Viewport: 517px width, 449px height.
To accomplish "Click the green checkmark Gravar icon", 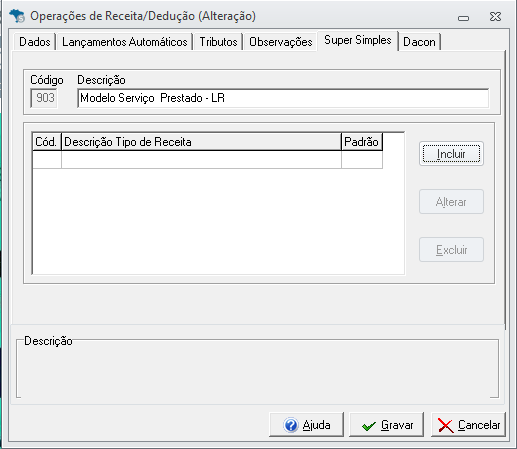I will tap(369, 426).
